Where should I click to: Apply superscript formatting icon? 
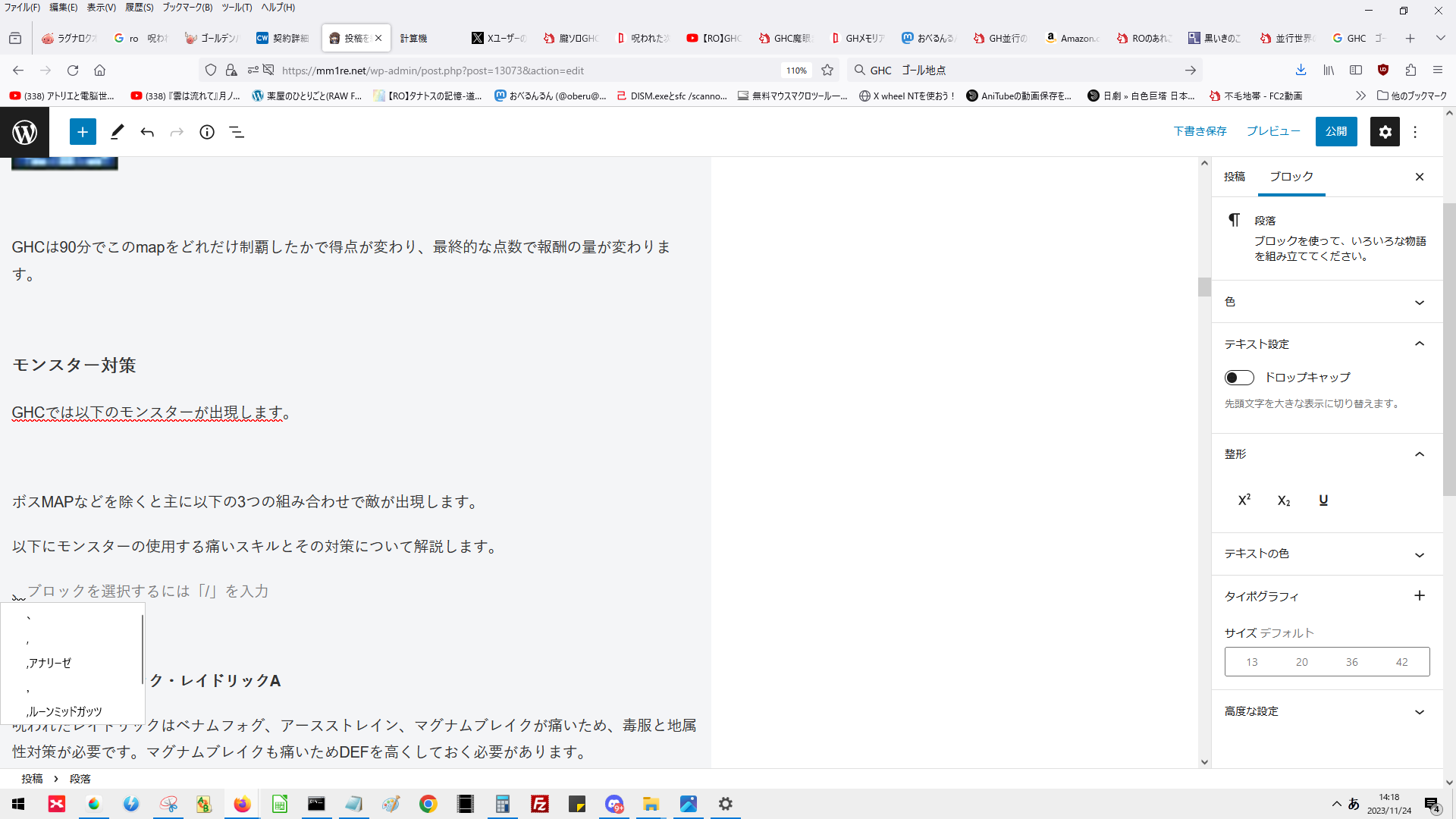click(1244, 500)
